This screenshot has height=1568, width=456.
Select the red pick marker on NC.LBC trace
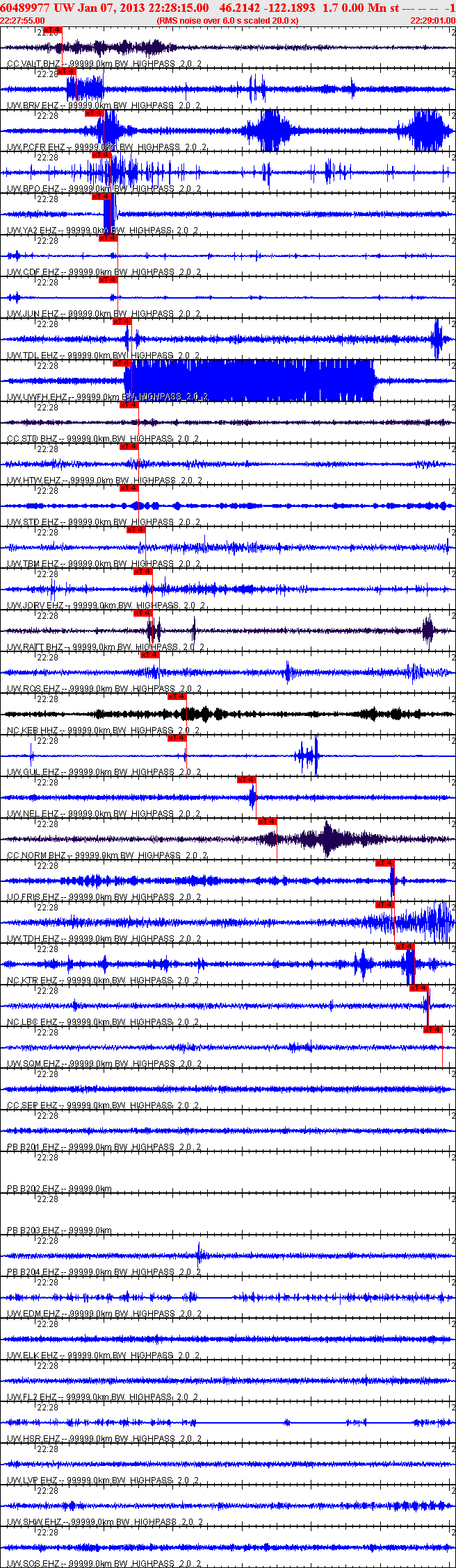pos(419,988)
